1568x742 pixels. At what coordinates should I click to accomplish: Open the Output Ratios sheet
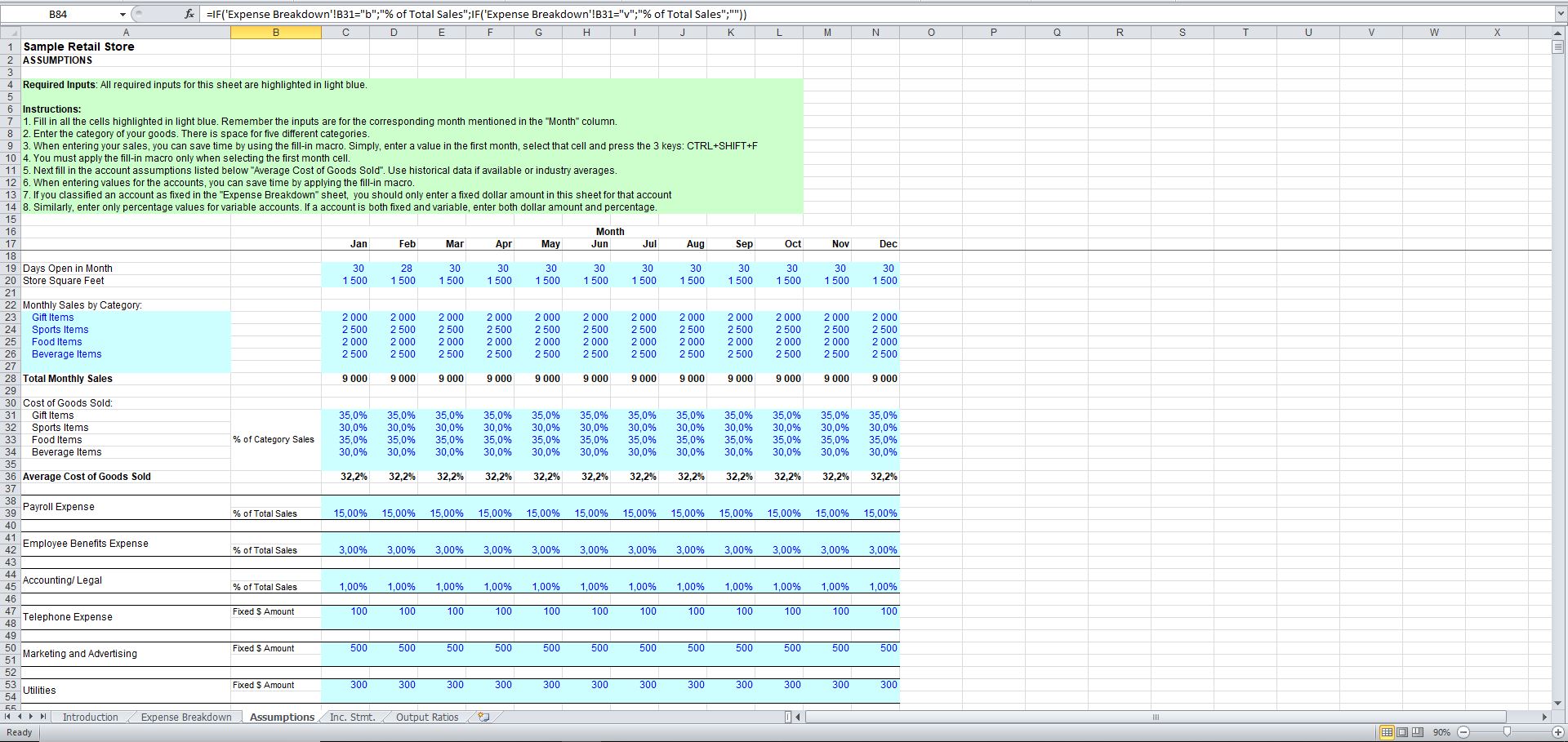[x=425, y=717]
